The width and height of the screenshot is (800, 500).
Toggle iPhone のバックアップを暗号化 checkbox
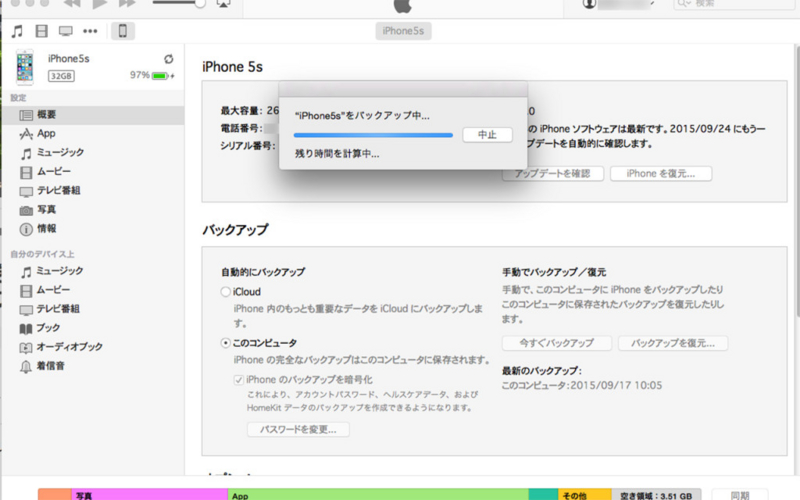click(238, 380)
